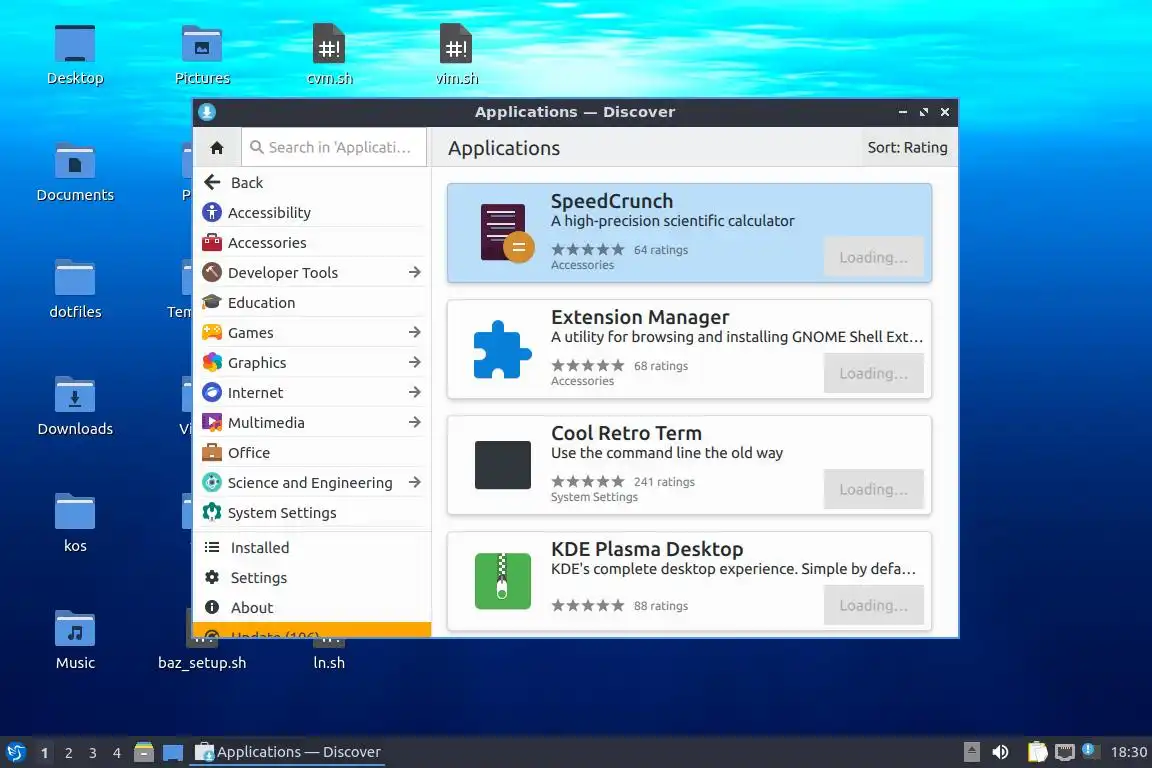Open the Downloads desktop folder
1152x768 pixels.
(x=75, y=407)
